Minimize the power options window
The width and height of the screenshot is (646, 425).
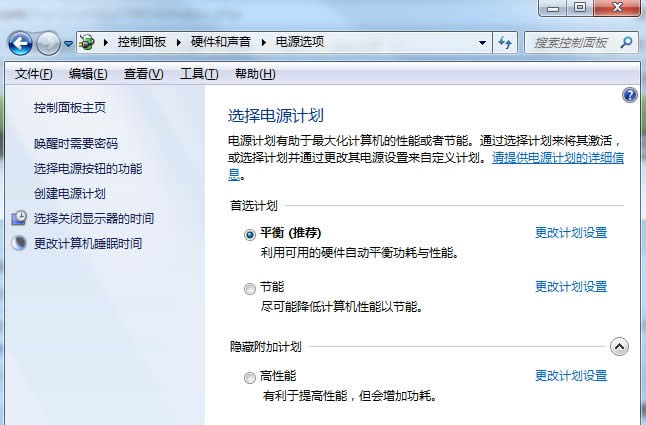pos(553,8)
